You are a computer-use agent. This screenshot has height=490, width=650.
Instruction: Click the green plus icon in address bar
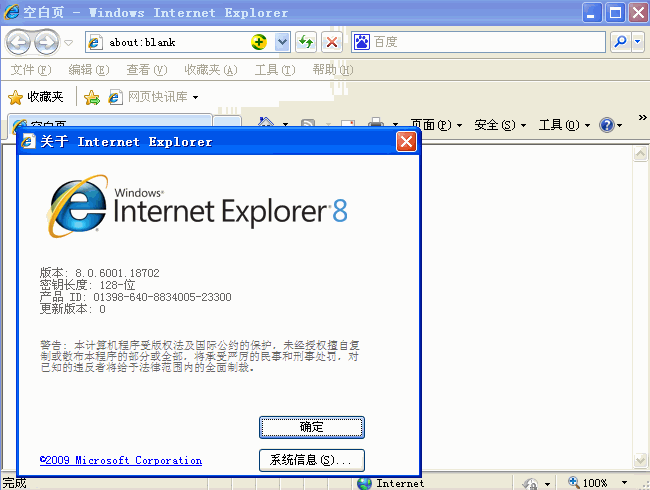pyautogui.click(x=259, y=42)
